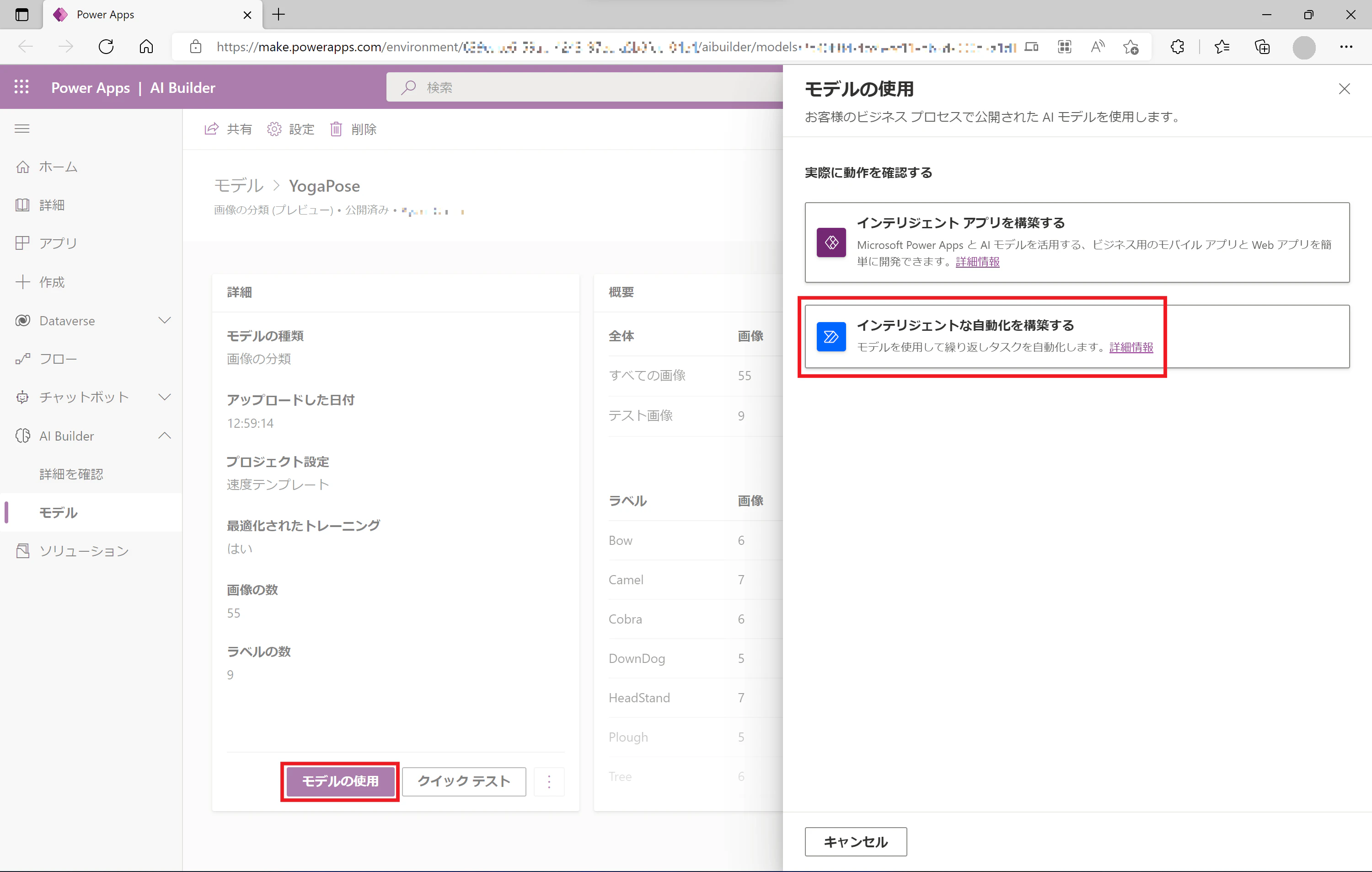
Task: Expand the Dataverse navigation section
Action: click(x=165, y=320)
